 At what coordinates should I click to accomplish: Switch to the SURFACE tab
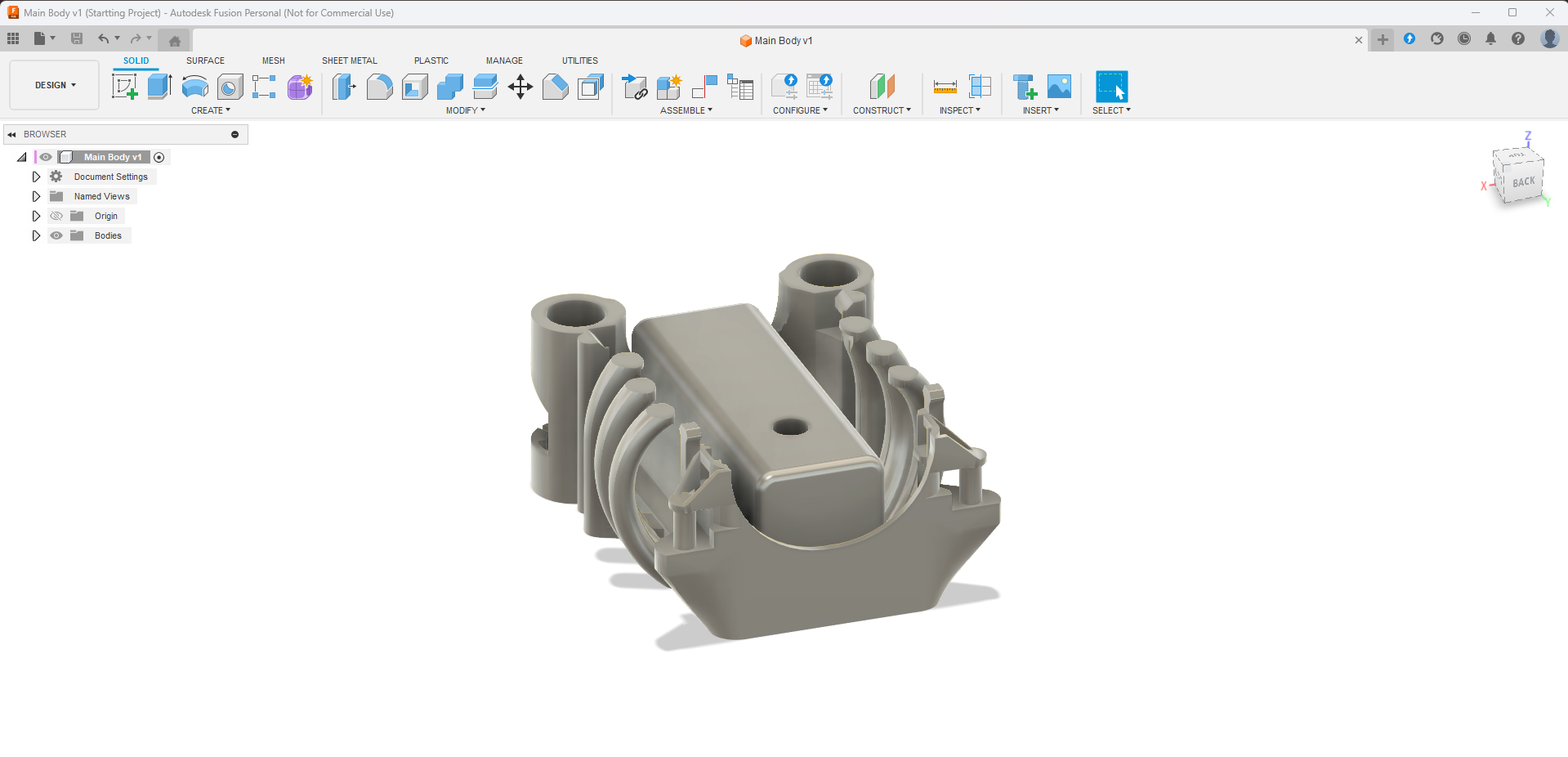pyautogui.click(x=205, y=60)
